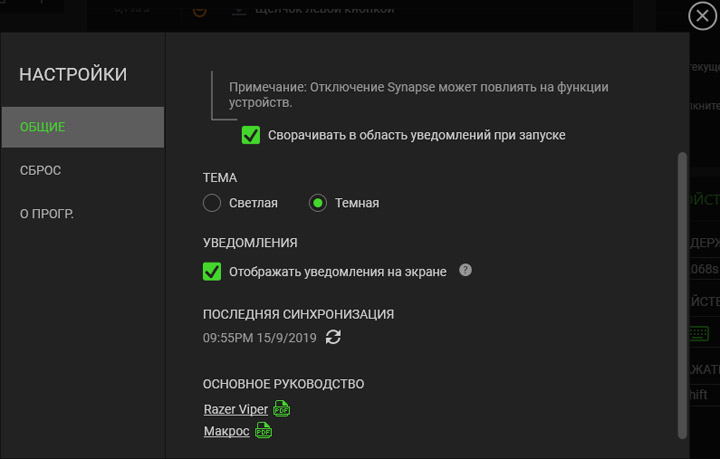Open the Макрос guide link
Screen dimensions: 720x459
tap(226, 431)
